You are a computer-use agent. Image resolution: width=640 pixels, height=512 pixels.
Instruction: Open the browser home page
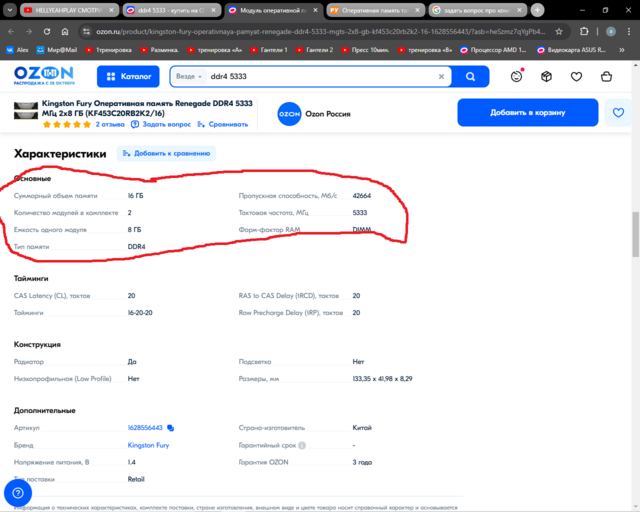65,31
